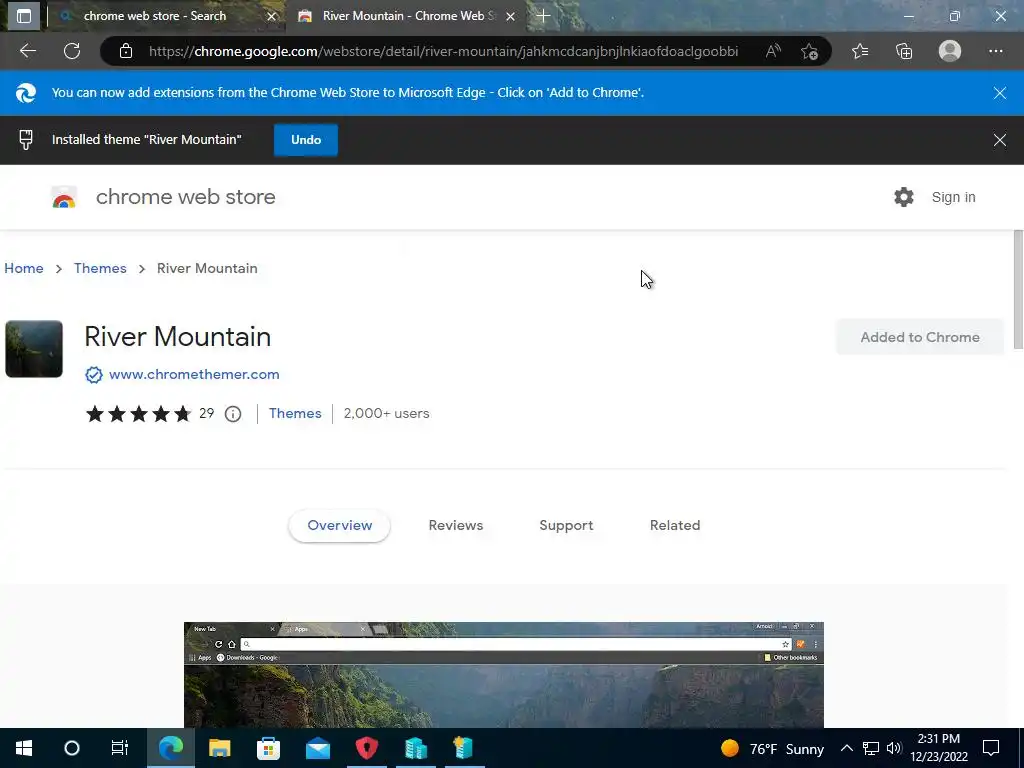
Task: Open the browser profile avatar
Action: [950, 51]
